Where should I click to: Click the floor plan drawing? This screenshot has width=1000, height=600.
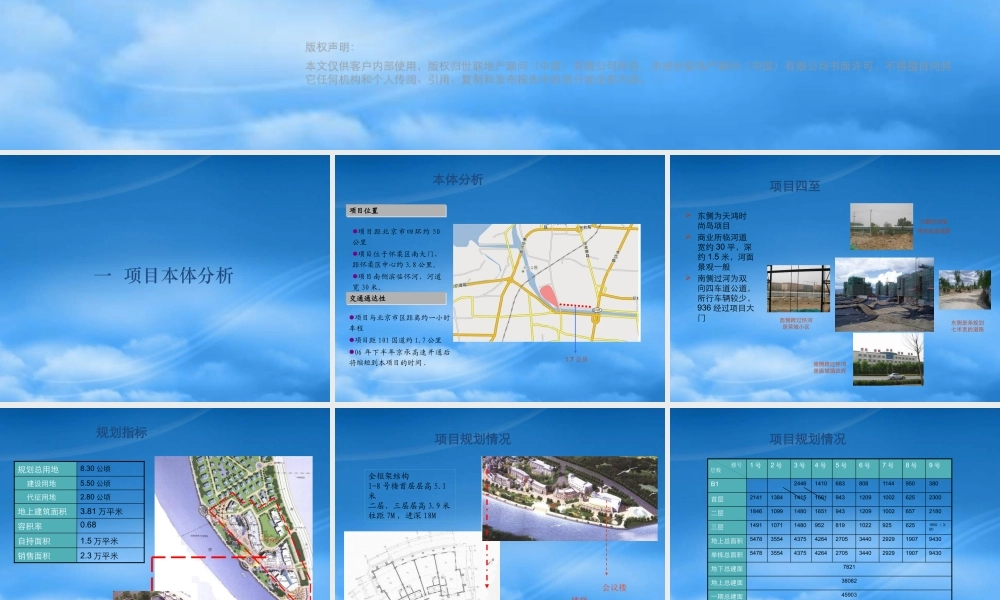coord(422,566)
